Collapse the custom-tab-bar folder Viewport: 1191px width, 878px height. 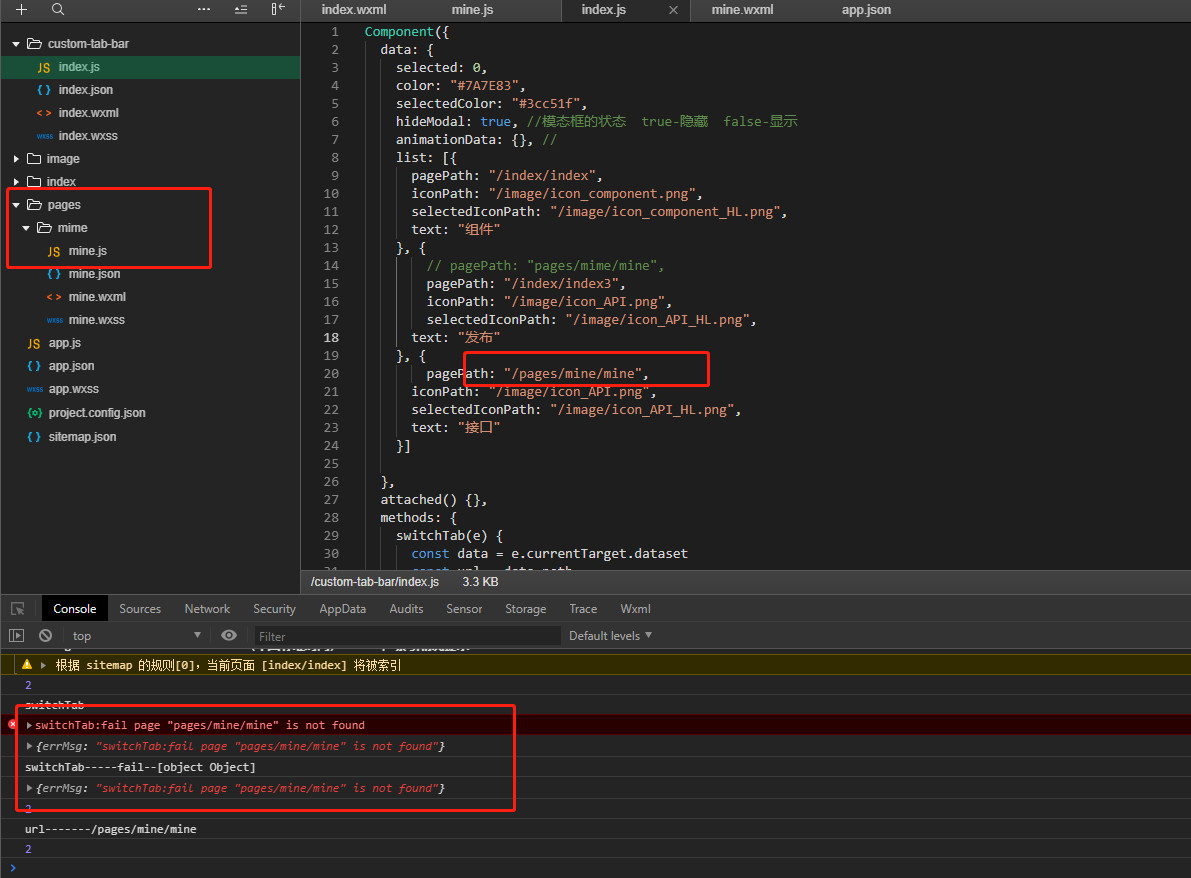coord(16,44)
